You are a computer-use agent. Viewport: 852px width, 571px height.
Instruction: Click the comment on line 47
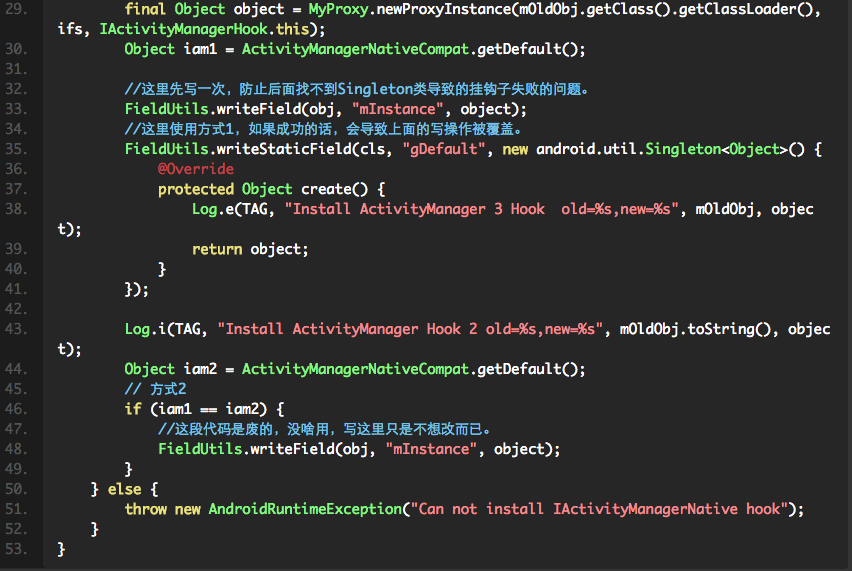click(x=324, y=429)
